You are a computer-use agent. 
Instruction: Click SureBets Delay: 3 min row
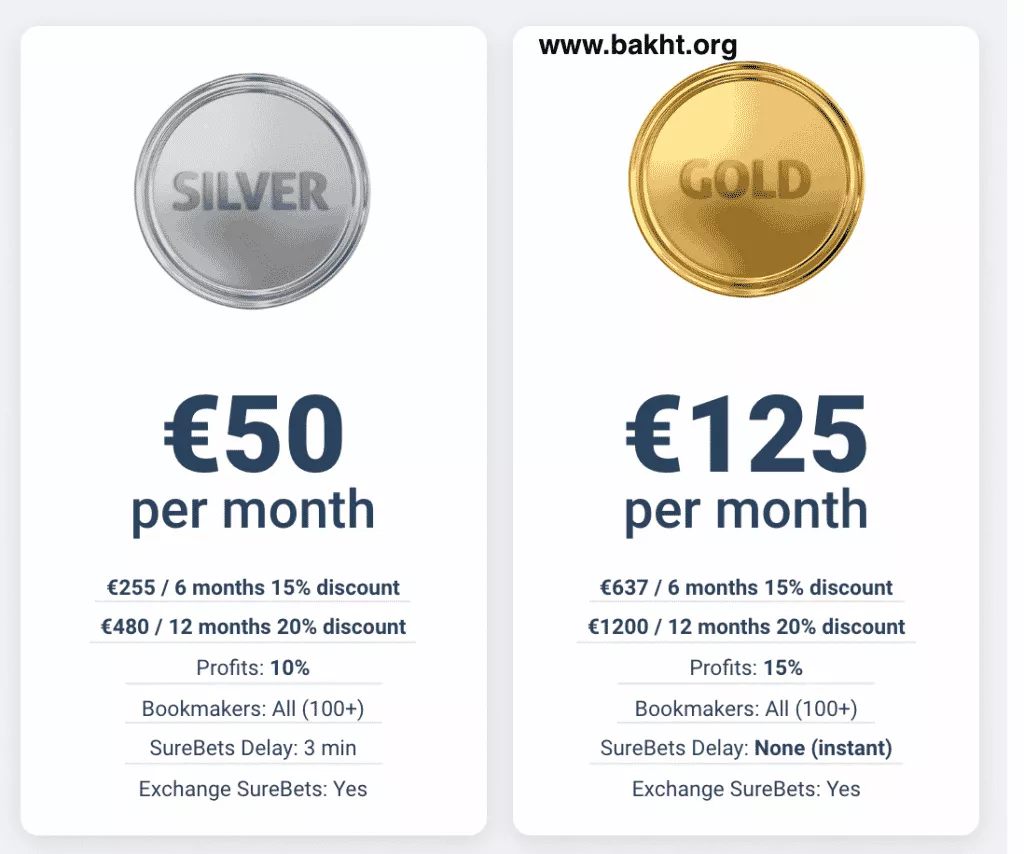click(253, 748)
